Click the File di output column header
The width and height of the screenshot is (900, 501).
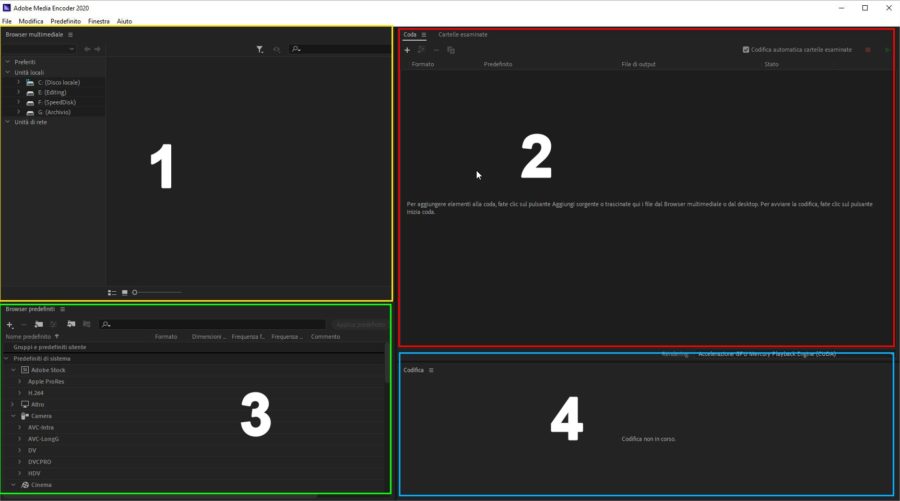[638, 64]
